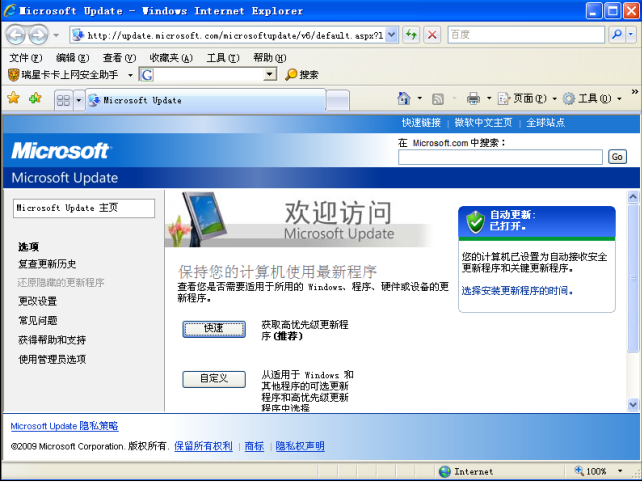The height and width of the screenshot is (482, 642).
Task: Click the green Refresh arrows icon
Action: (x=411, y=35)
